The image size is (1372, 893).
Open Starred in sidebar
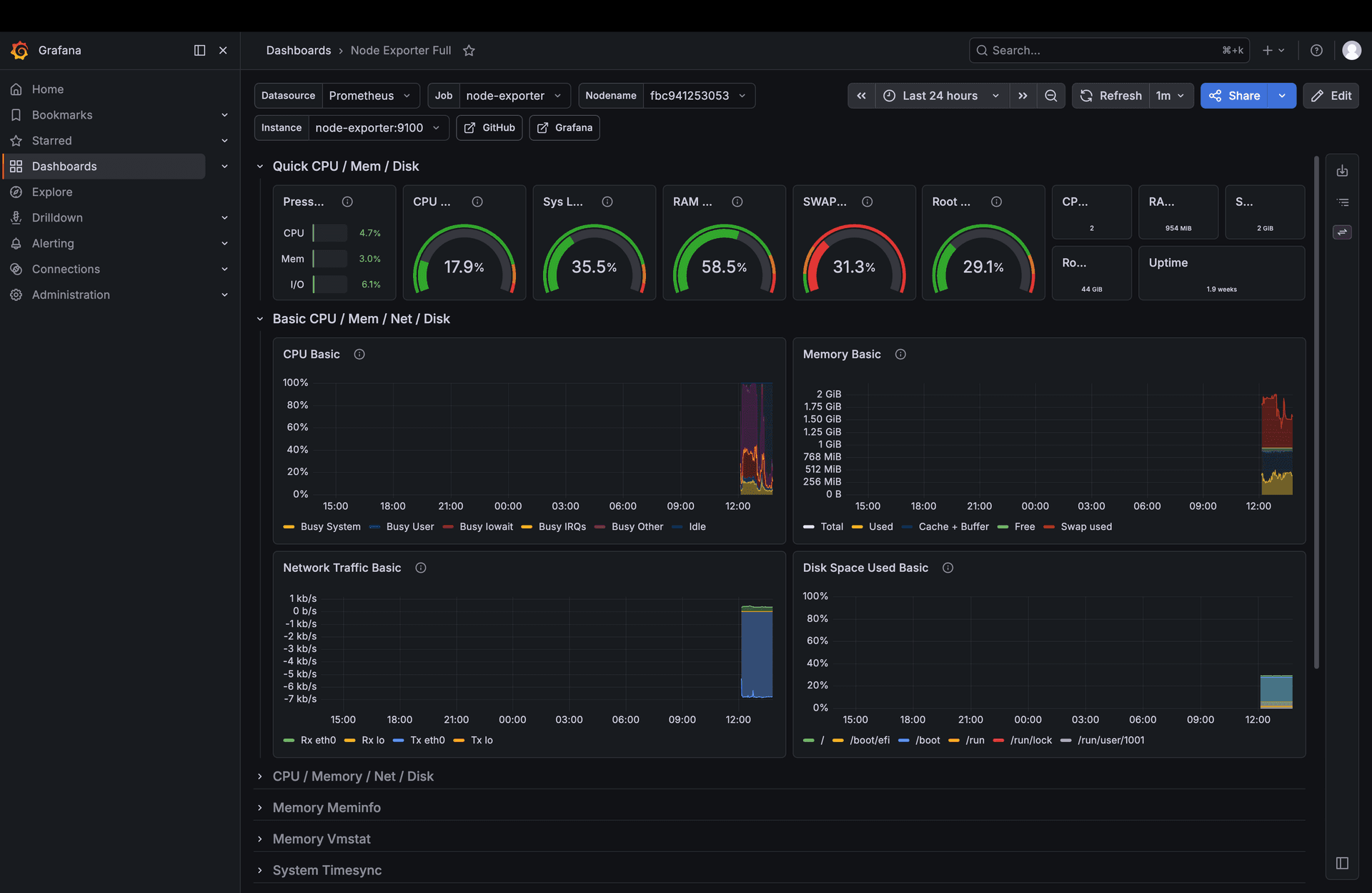coord(51,141)
